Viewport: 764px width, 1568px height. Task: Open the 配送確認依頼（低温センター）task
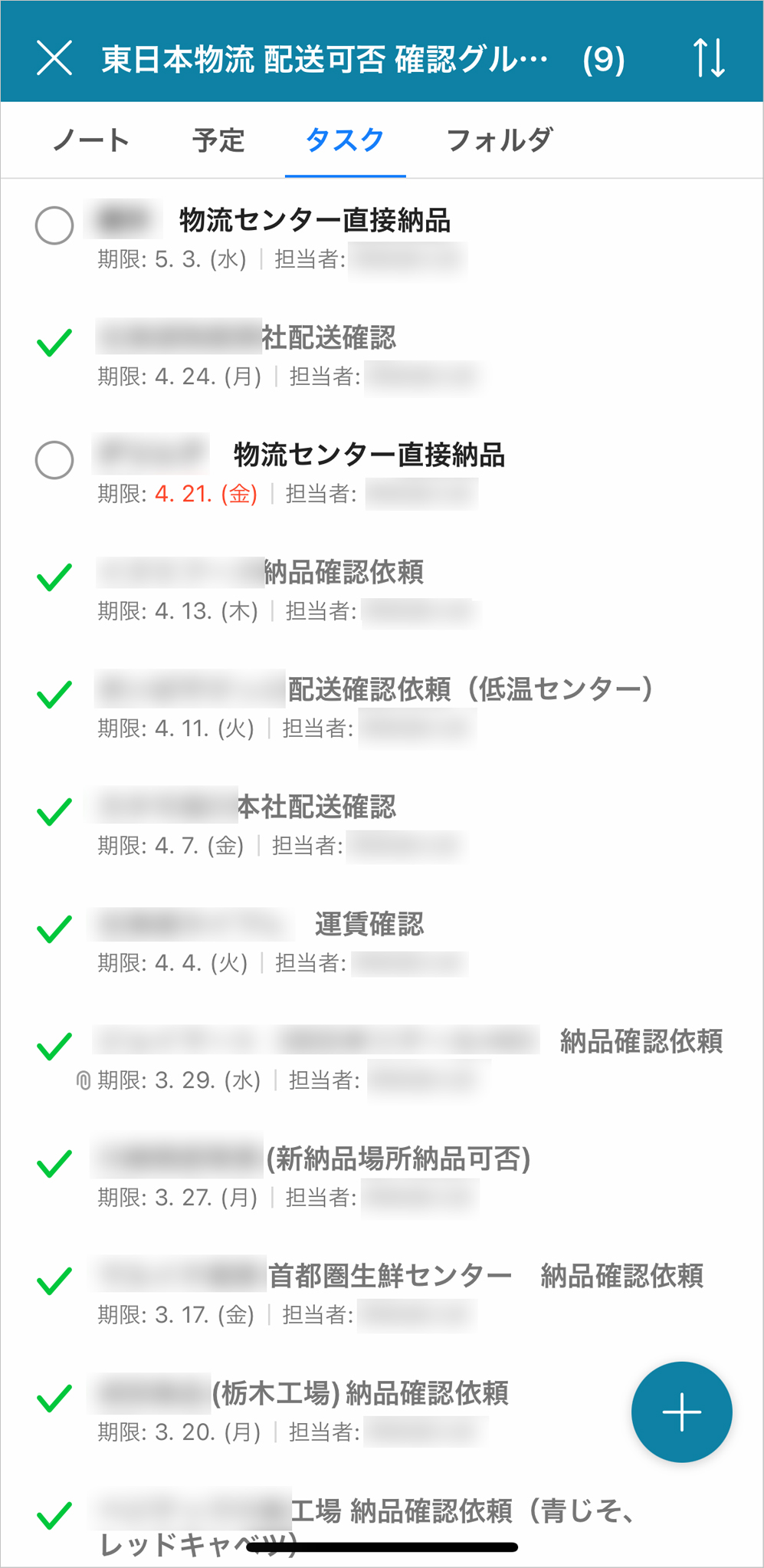click(x=469, y=689)
